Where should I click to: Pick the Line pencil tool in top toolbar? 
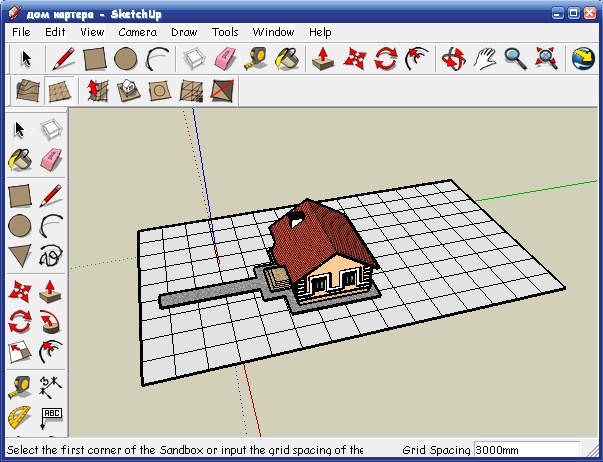pos(63,58)
